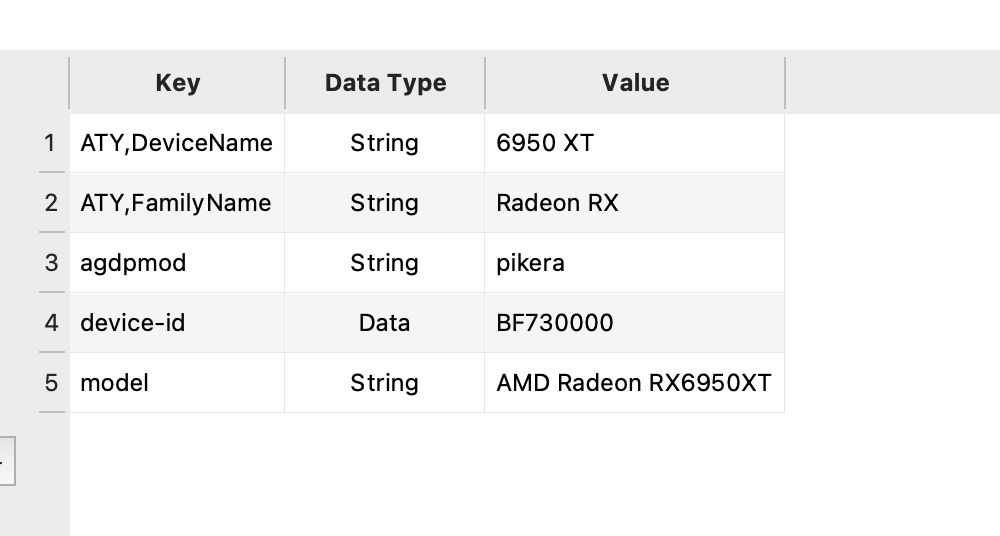Open the String data type for ATY,DeviceName

[385, 143]
